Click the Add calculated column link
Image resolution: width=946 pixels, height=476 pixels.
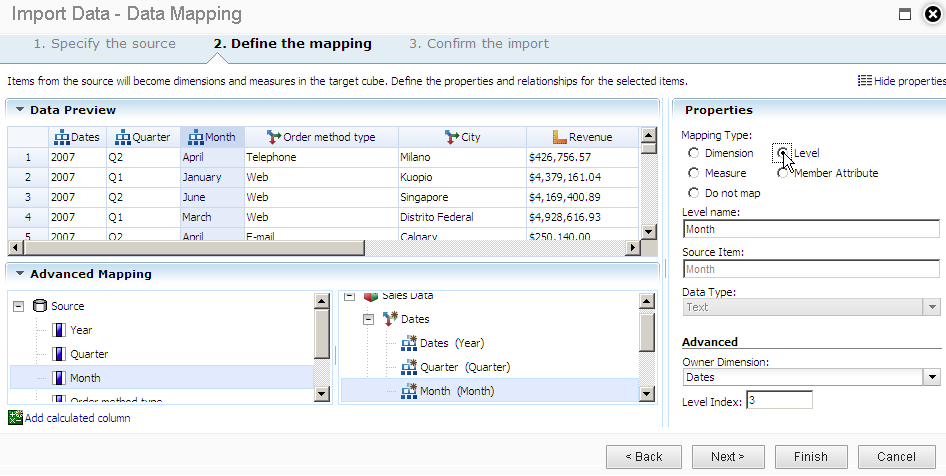(x=77, y=417)
